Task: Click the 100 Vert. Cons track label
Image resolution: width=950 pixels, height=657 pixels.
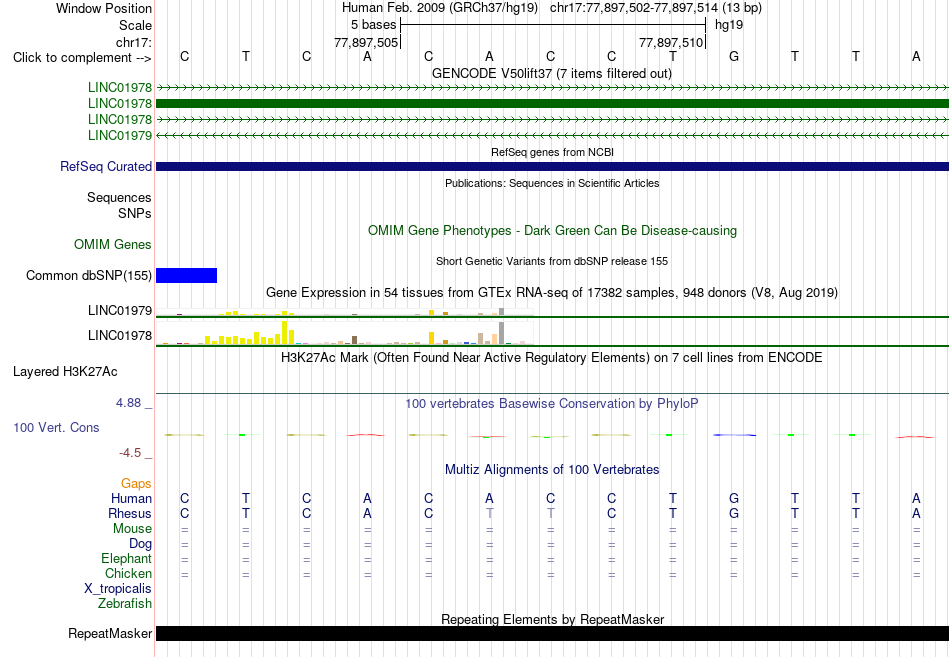Action: point(56,427)
